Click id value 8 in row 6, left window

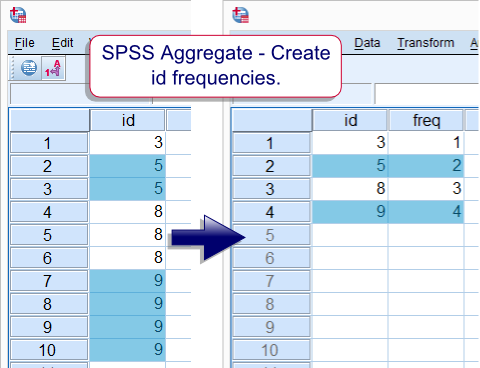127,258
